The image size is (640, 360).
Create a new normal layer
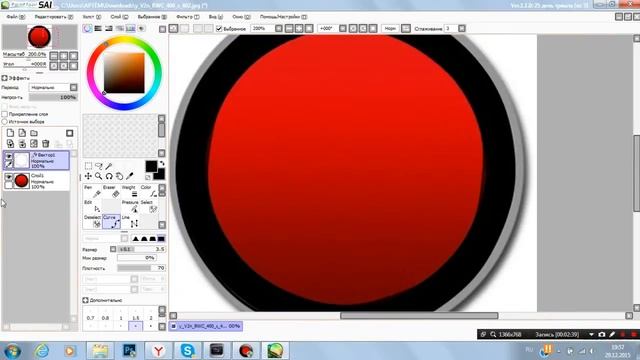point(10,133)
